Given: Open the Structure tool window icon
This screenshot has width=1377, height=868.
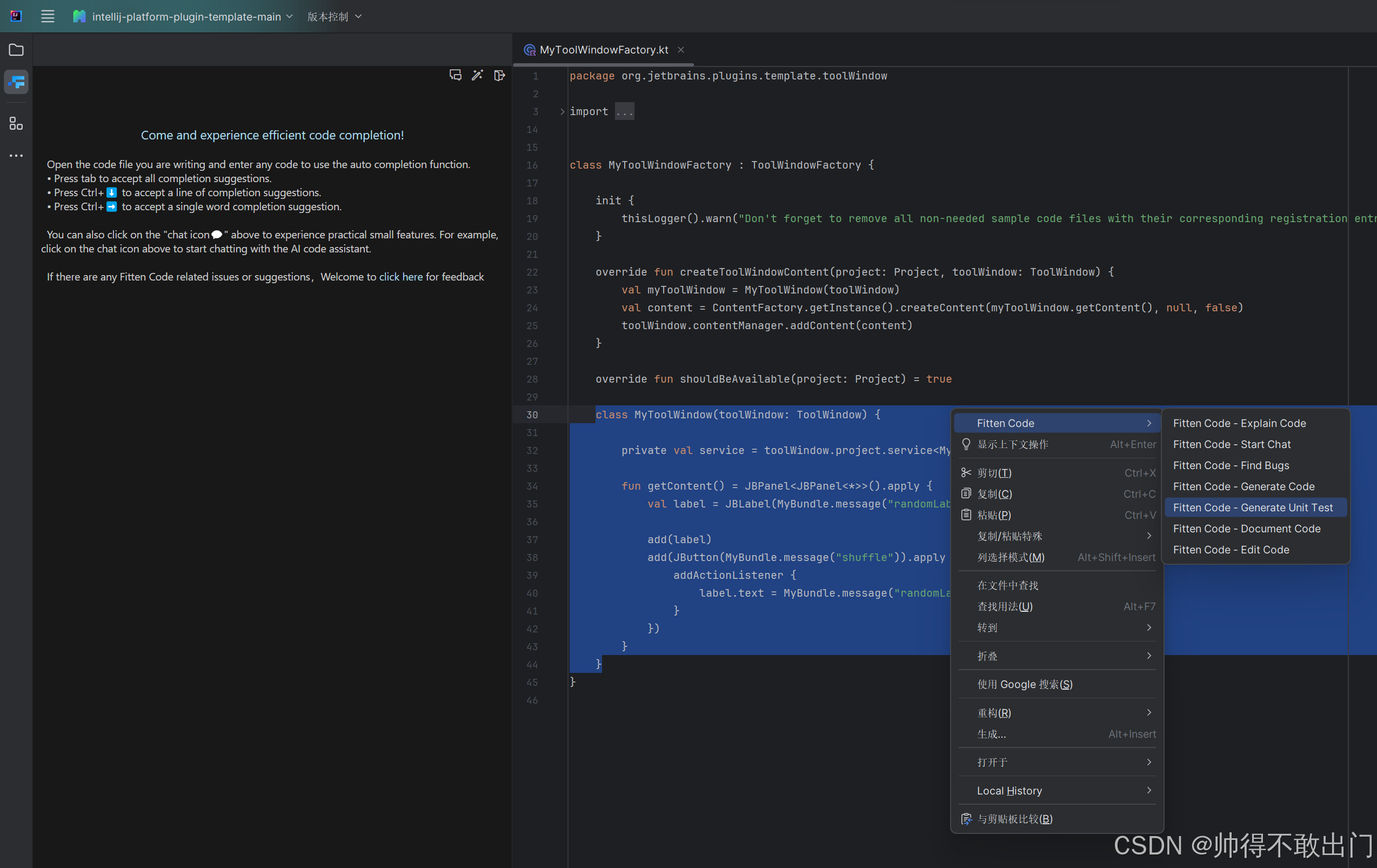Looking at the screenshot, I should point(16,124).
